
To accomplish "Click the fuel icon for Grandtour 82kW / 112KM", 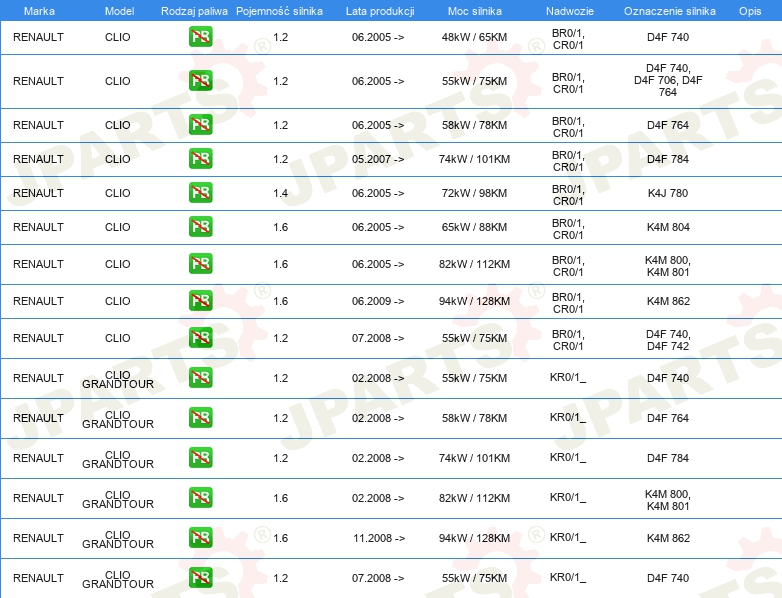I will point(200,498).
